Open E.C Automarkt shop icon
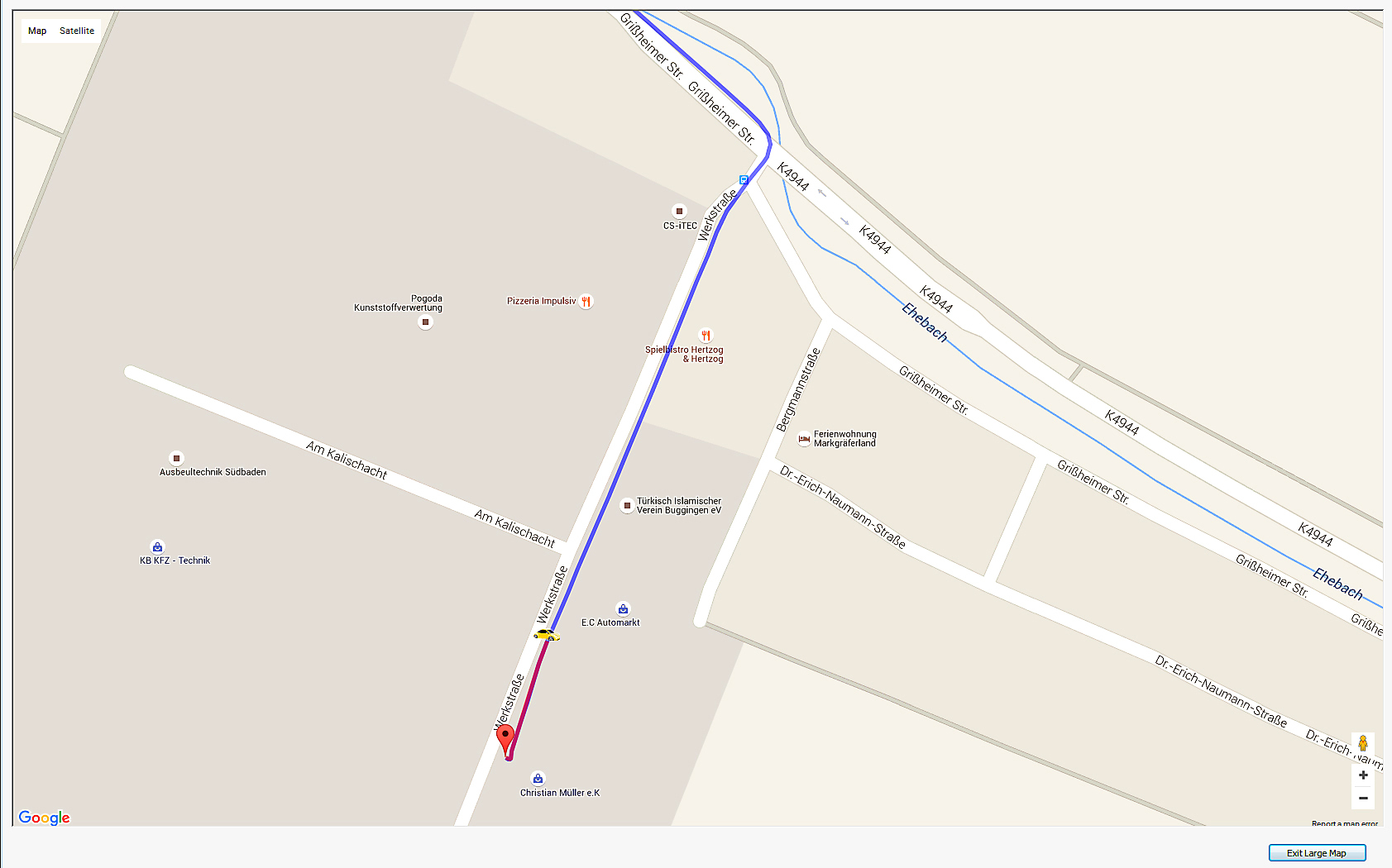This screenshot has width=1392, height=868. click(x=623, y=609)
